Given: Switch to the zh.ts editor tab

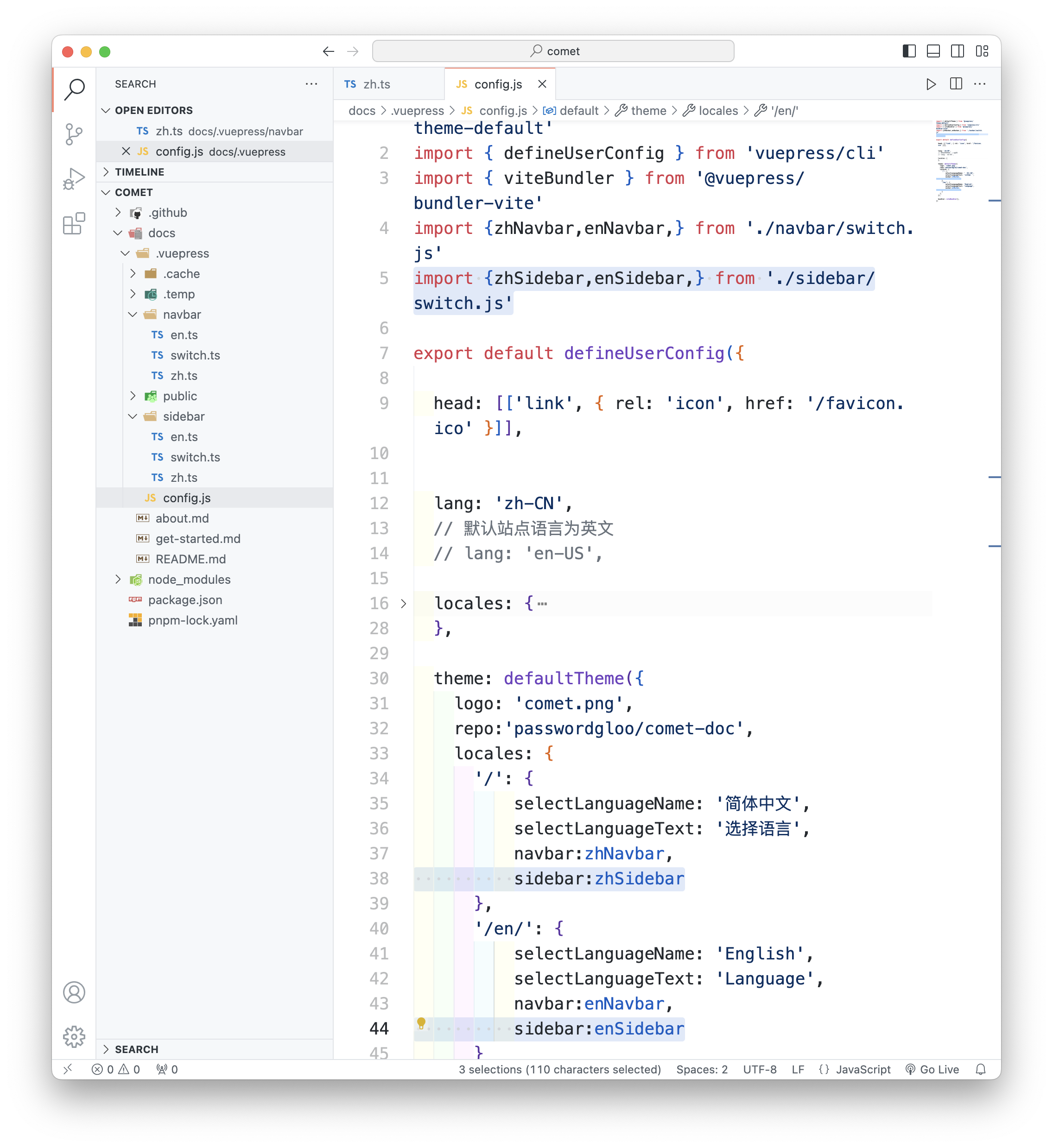Looking at the screenshot, I should (376, 84).
